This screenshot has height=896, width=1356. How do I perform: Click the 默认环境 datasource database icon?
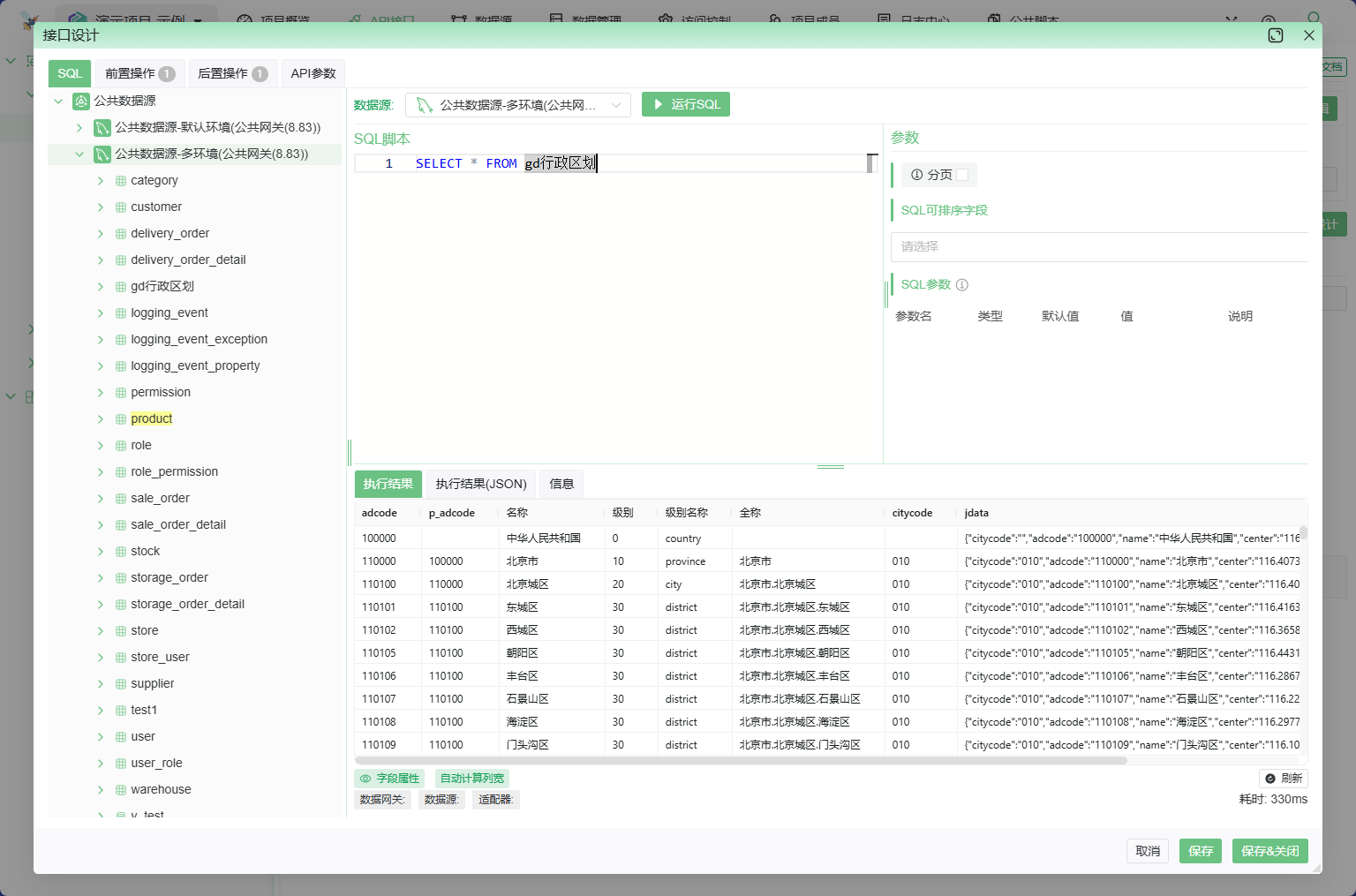[x=102, y=128]
